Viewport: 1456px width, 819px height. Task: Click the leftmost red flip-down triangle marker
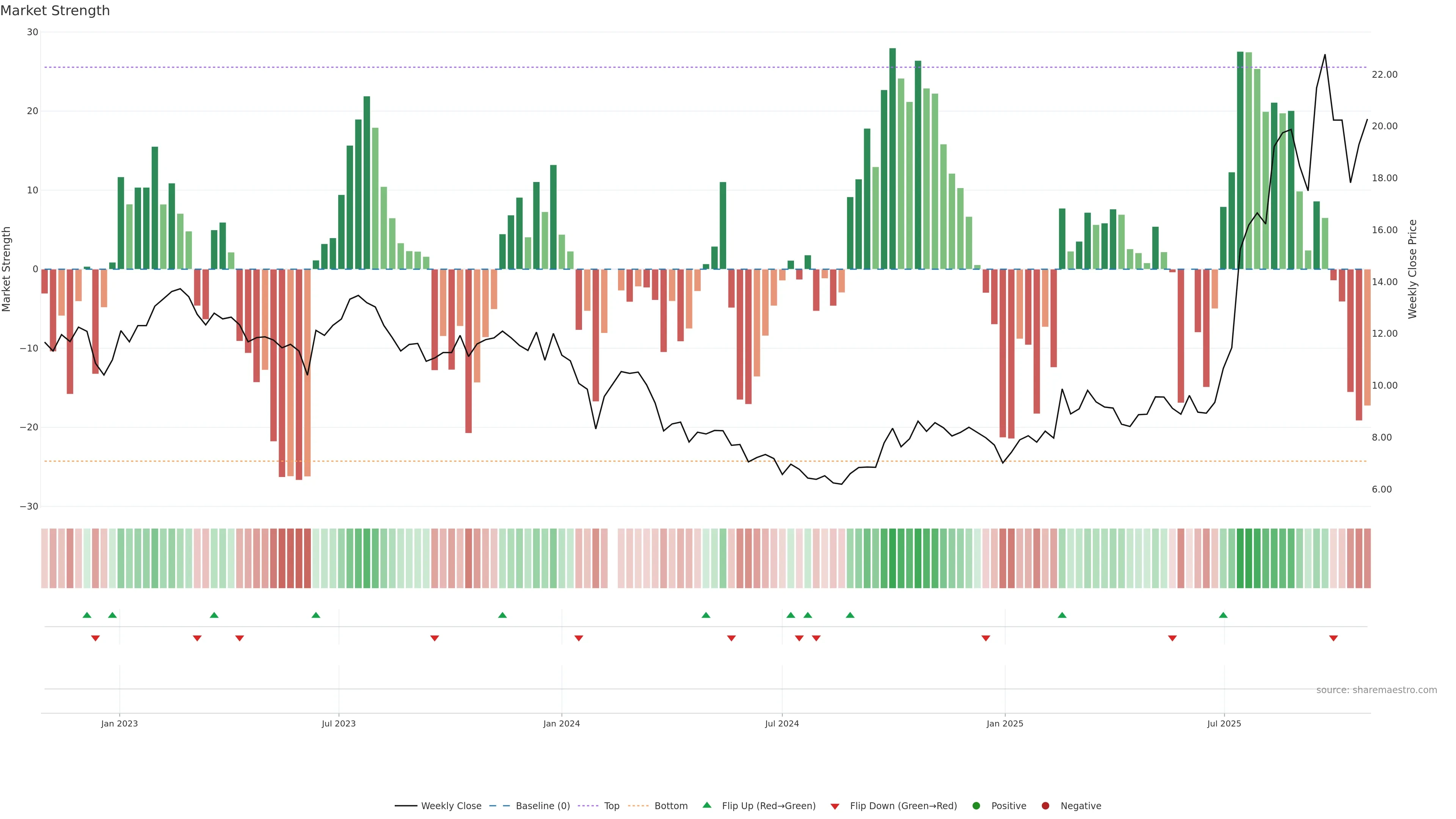(x=96, y=638)
